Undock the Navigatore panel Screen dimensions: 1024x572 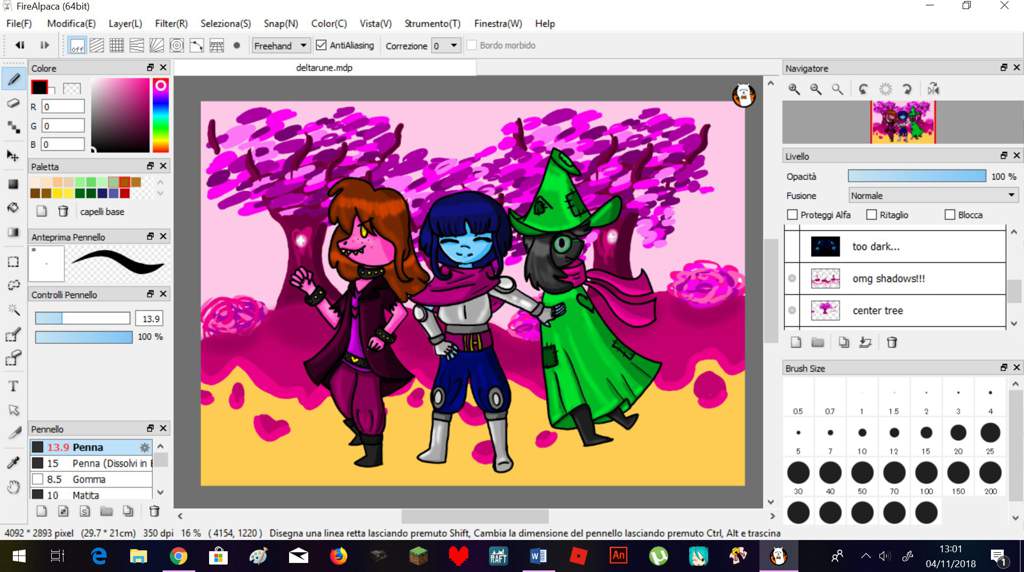pos(1004,68)
